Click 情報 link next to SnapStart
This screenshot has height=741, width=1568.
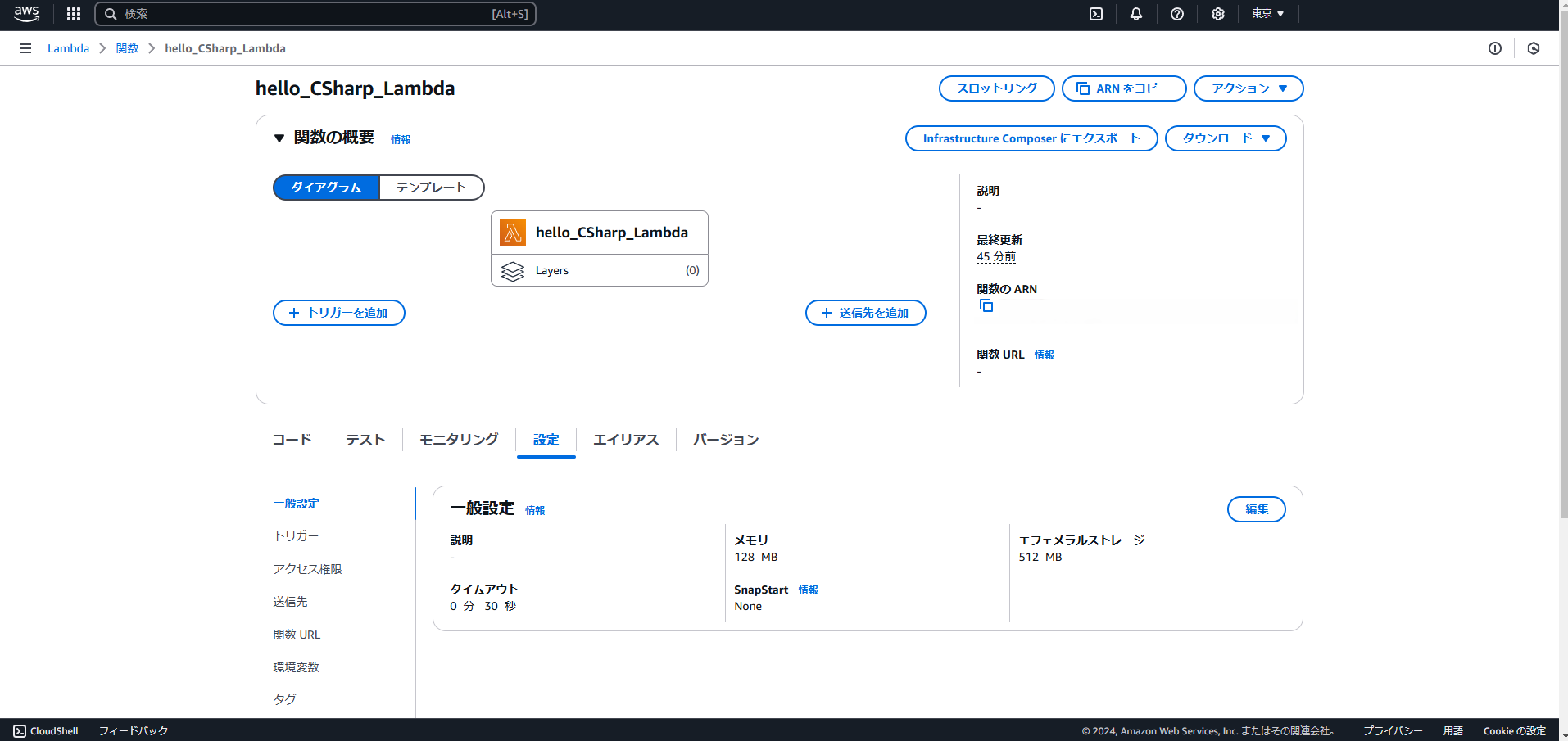point(809,590)
